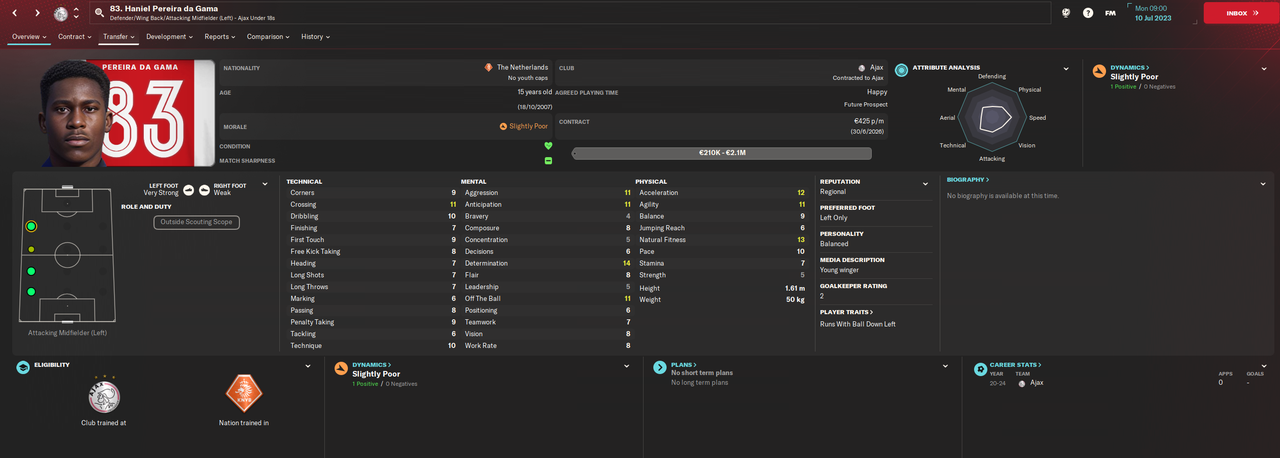Open the Overview tab menu
Image resolution: width=1280 pixels, height=458 pixels.
point(30,37)
